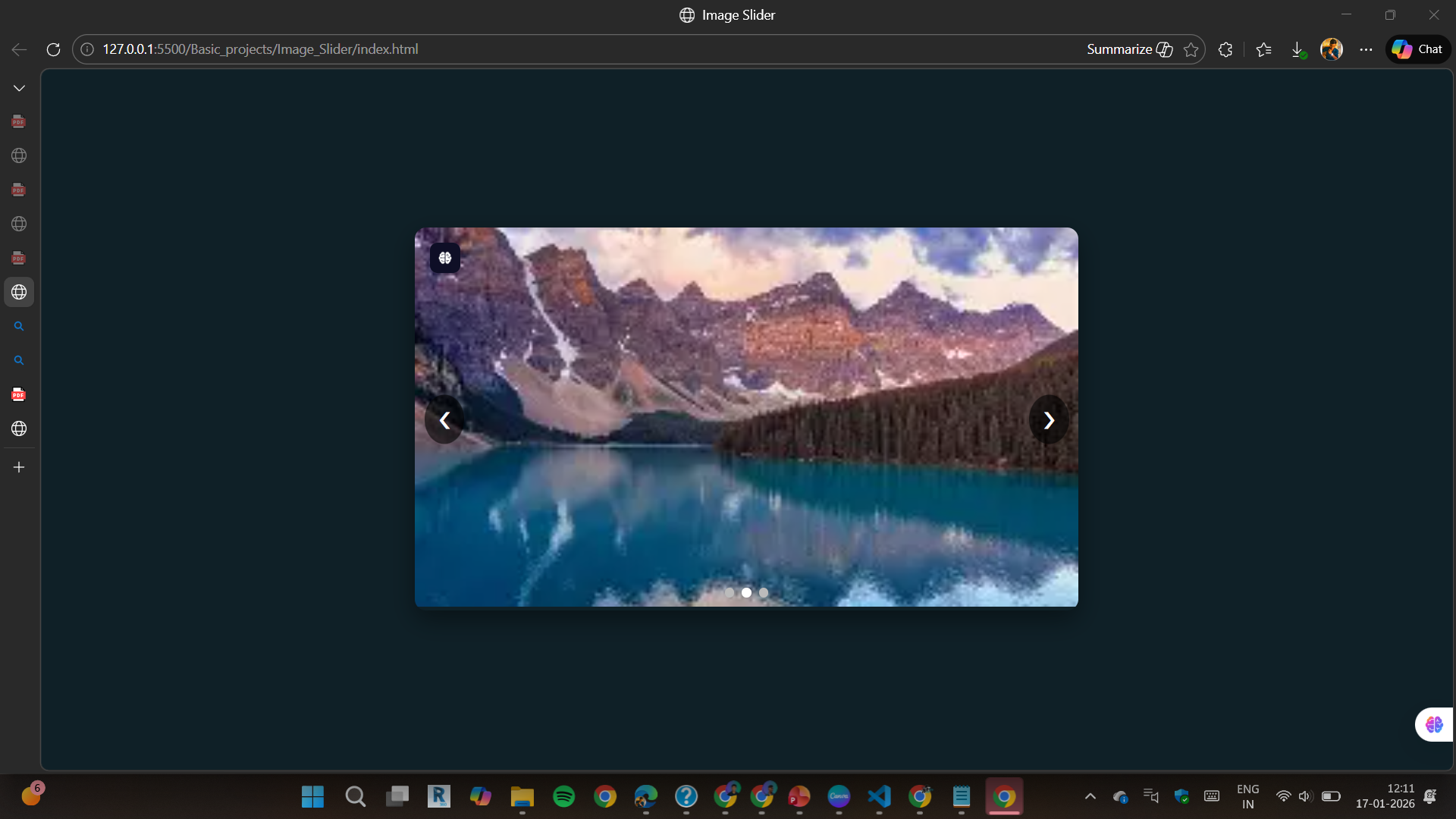Open Spotify from the taskbar

click(563, 796)
